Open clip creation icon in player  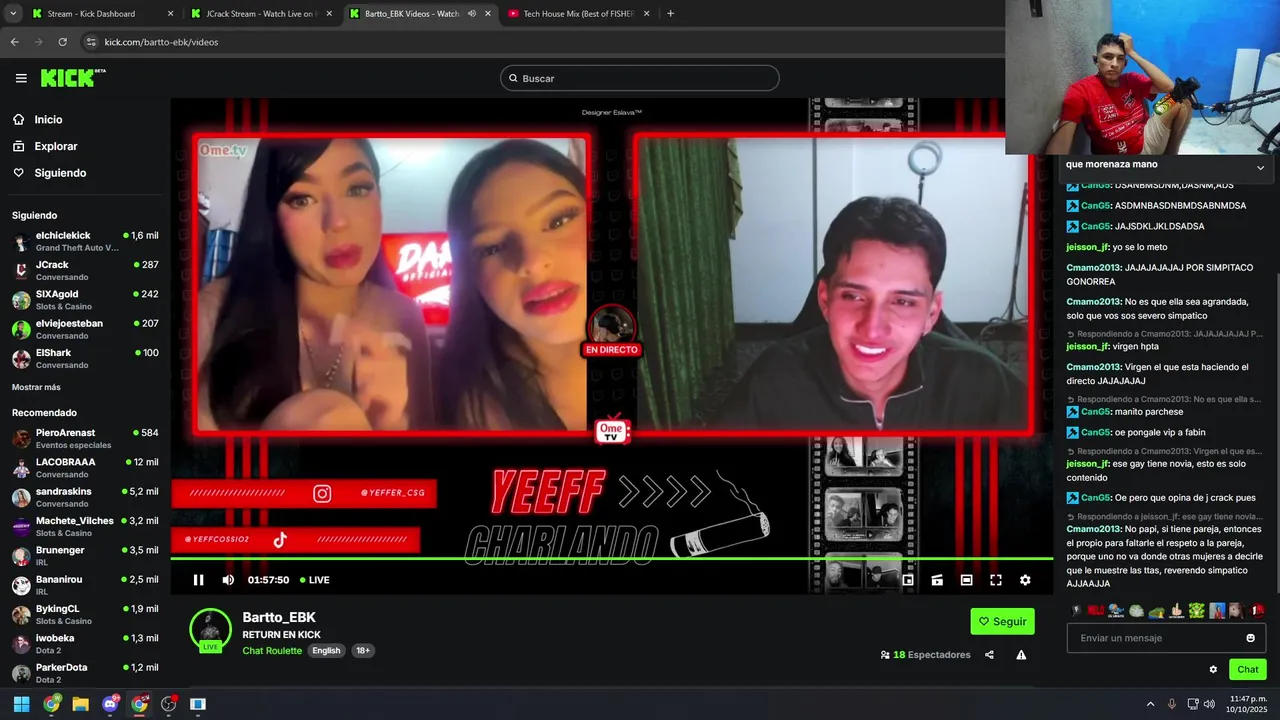[937, 580]
